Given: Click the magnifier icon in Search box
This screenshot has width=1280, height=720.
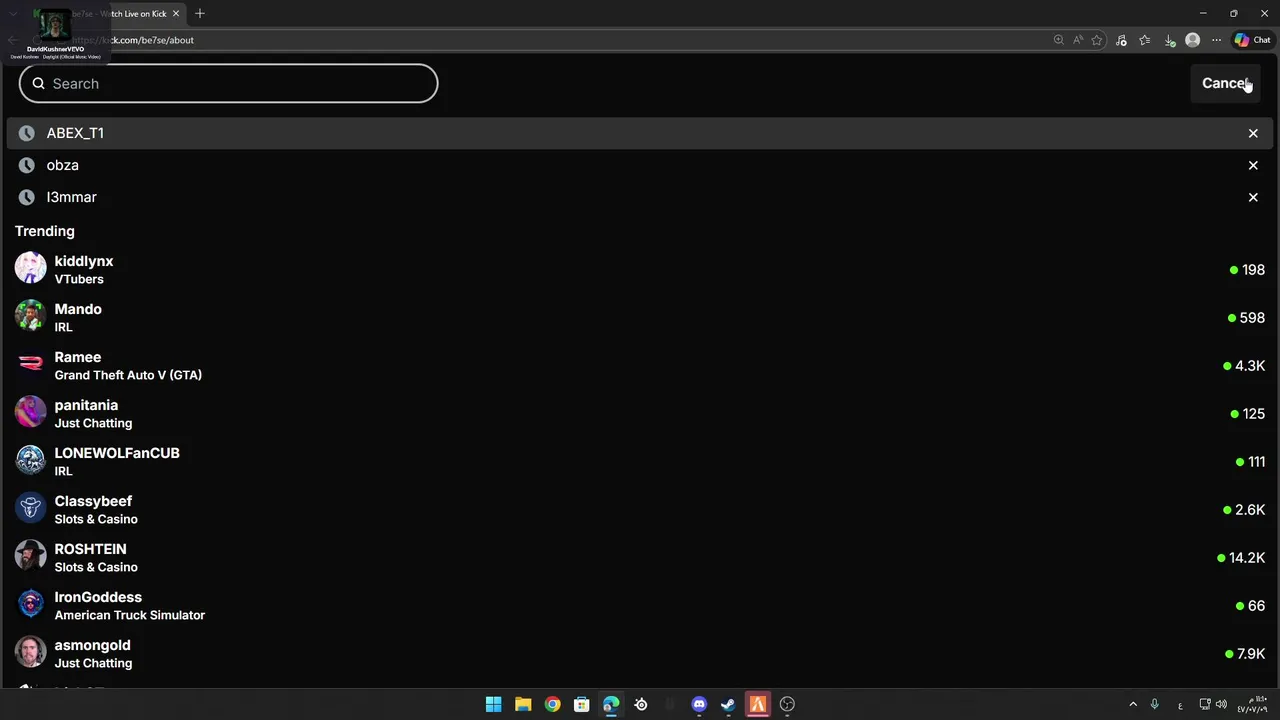Looking at the screenshot, I should [x=38, y=83].
